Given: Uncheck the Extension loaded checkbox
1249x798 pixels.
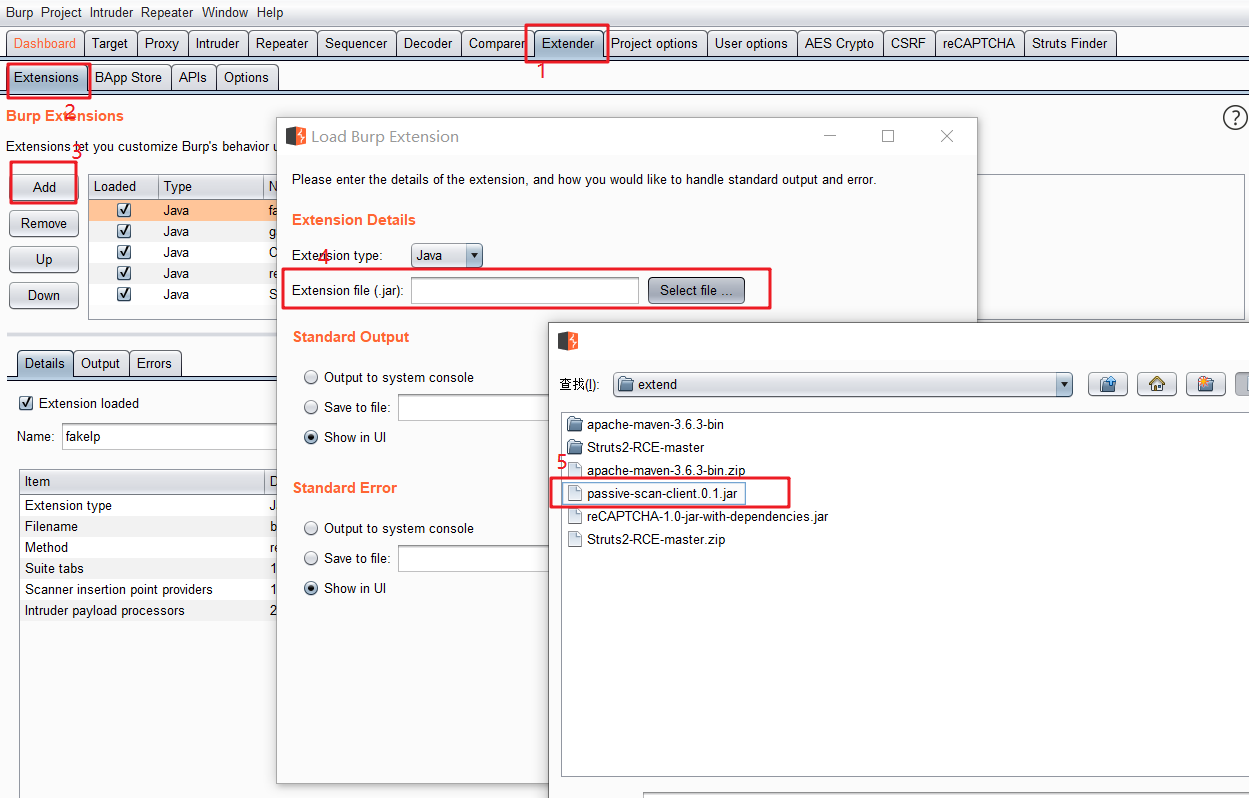Looking at the screenshot, I should (26, 404).
